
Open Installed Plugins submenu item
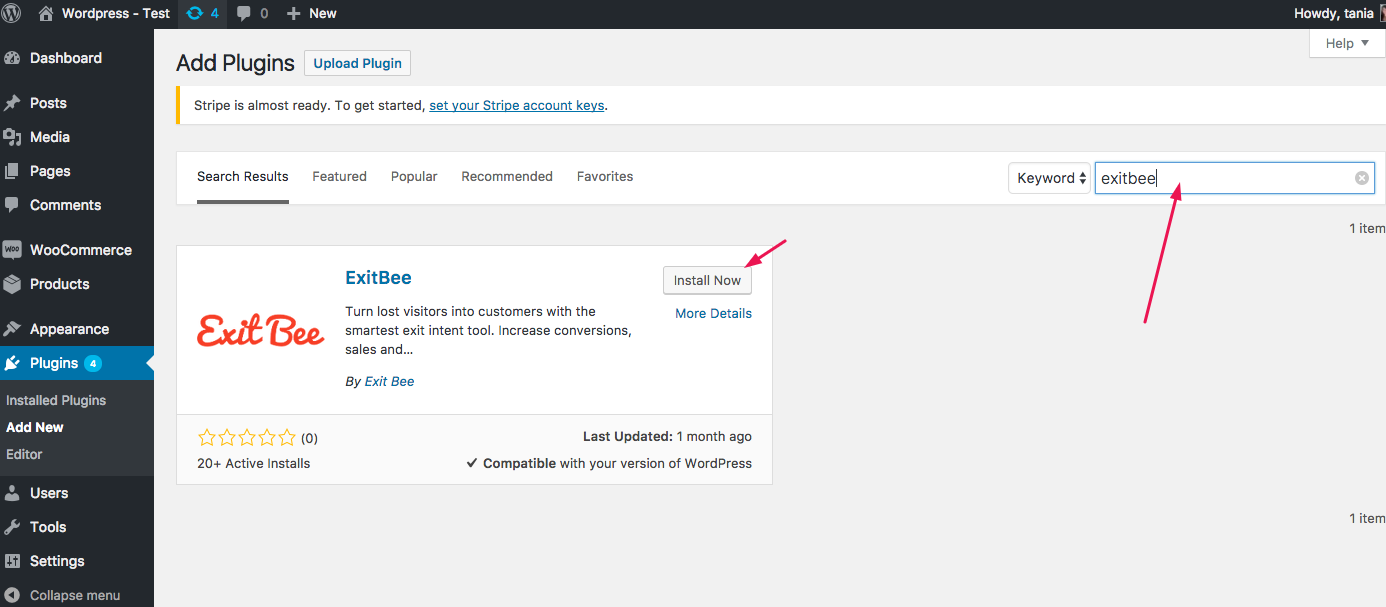(56, 400)
